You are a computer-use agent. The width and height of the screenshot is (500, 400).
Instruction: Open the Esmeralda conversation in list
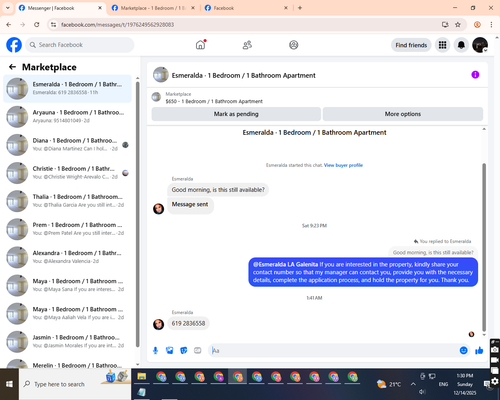coord(68,89)
